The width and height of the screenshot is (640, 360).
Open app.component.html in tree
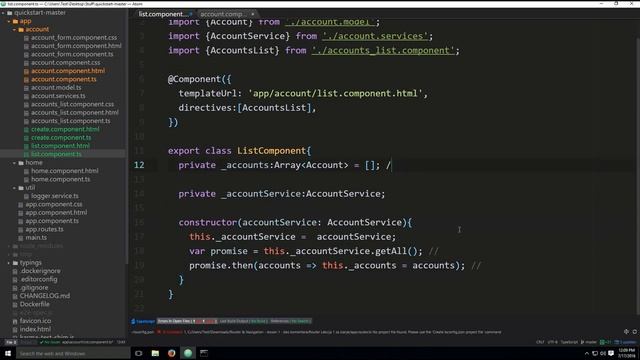[56, 213]
